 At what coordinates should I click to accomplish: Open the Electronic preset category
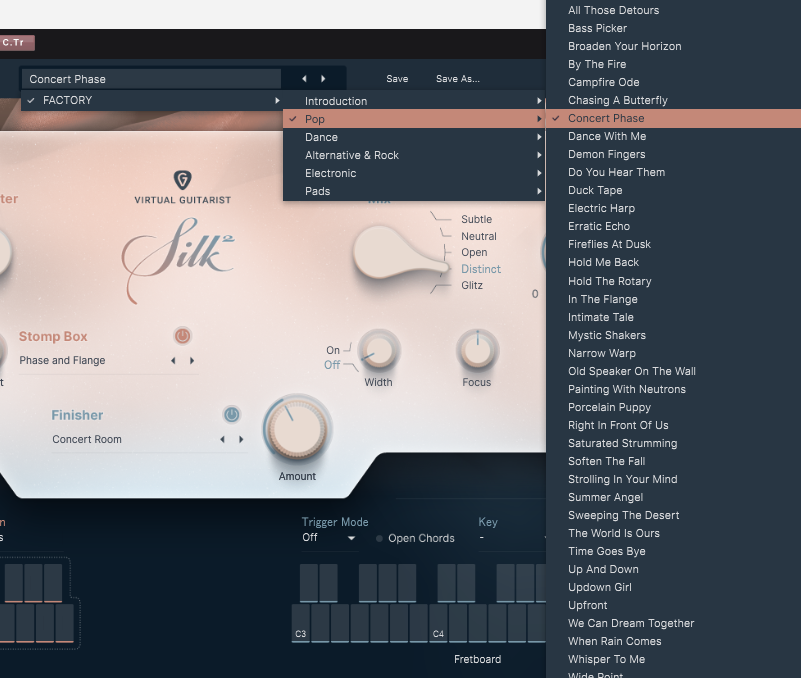(x=414, y=173)
